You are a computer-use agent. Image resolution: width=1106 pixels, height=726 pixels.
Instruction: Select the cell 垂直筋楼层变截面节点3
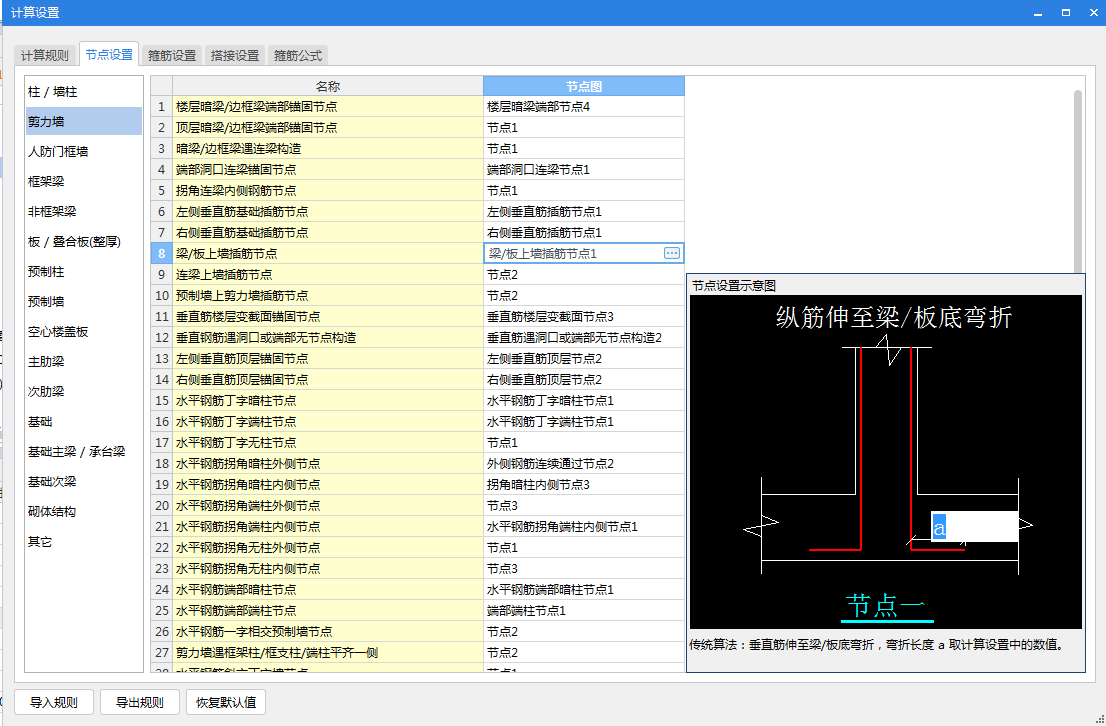tap(584, 317)
